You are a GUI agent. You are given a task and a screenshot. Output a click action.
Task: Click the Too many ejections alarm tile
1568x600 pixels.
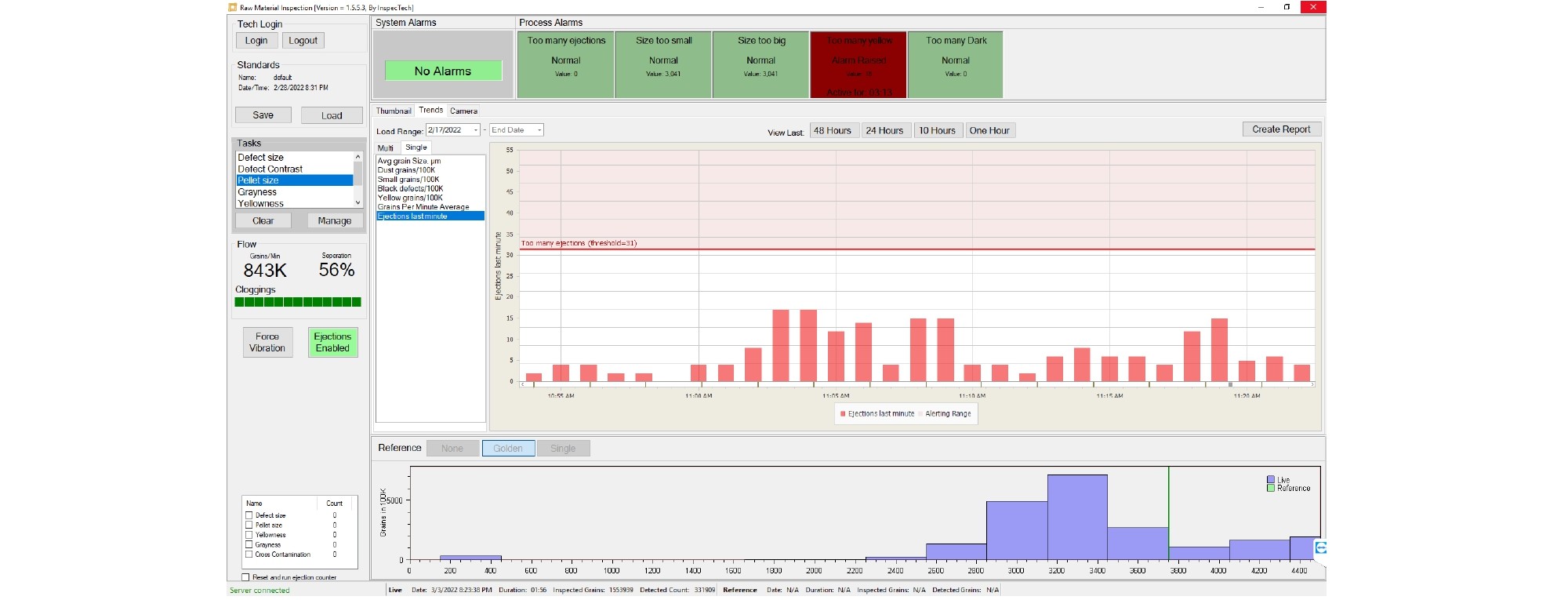(566, 64)
